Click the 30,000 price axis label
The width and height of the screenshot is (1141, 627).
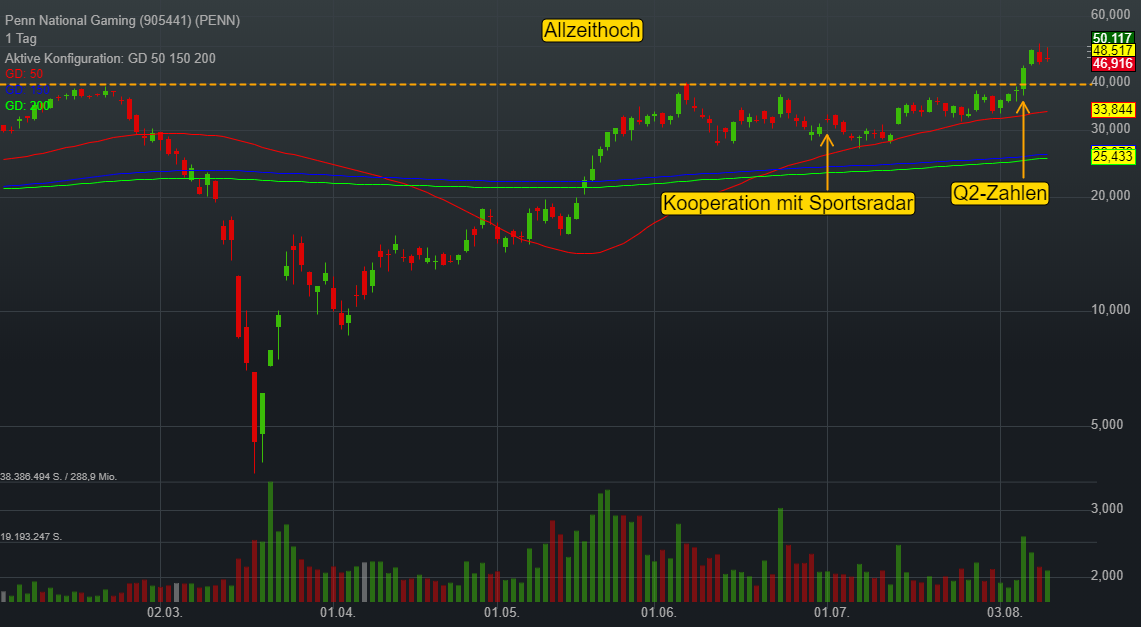[1111, 129]
